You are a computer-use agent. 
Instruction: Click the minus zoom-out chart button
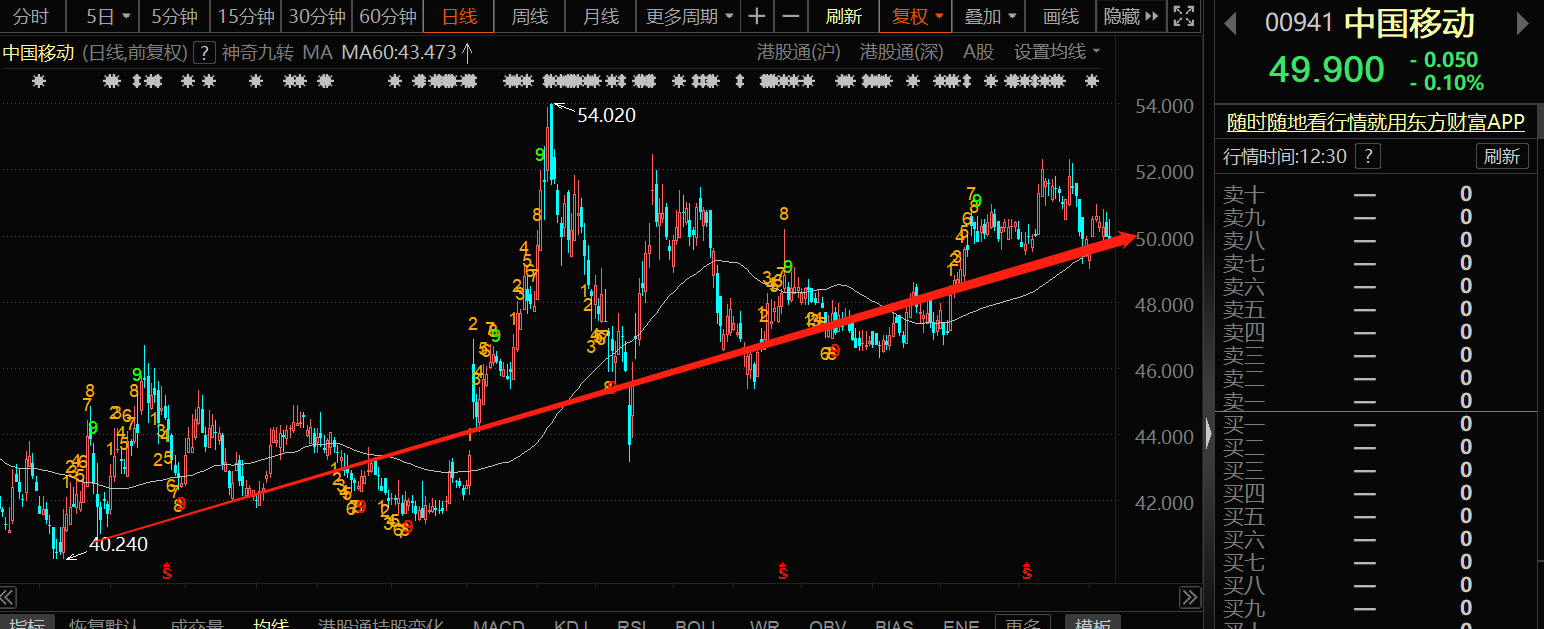790,17
